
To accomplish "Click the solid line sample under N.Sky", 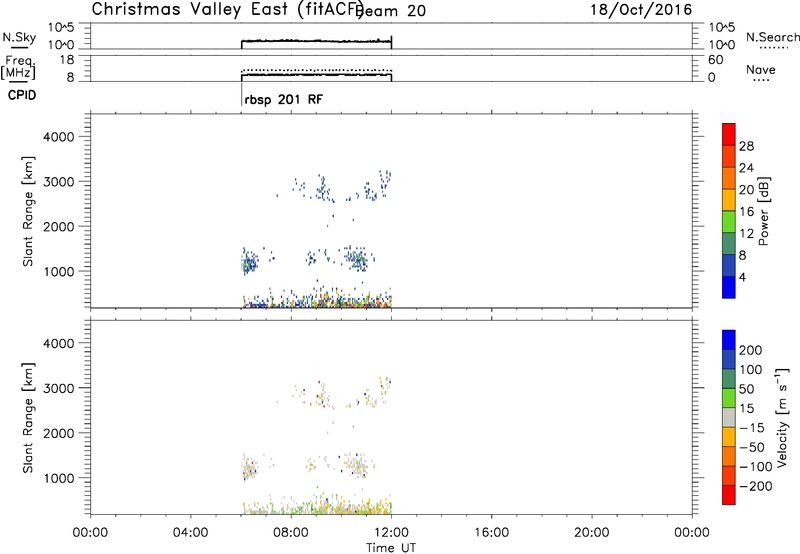I will (x=19, y=48).
